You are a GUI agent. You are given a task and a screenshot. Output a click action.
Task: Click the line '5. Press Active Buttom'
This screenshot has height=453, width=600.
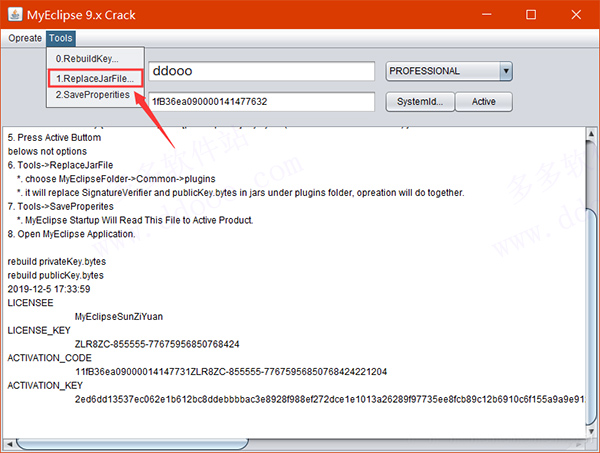54,138
